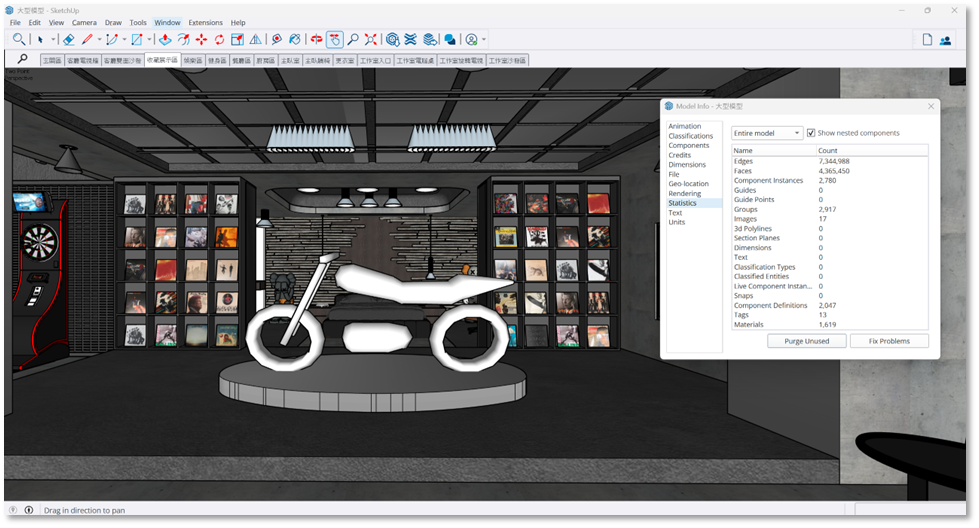The height and width of the screenshot is (528, 979).
Task: Activate the Orbit tool
Action: (317, 40)
